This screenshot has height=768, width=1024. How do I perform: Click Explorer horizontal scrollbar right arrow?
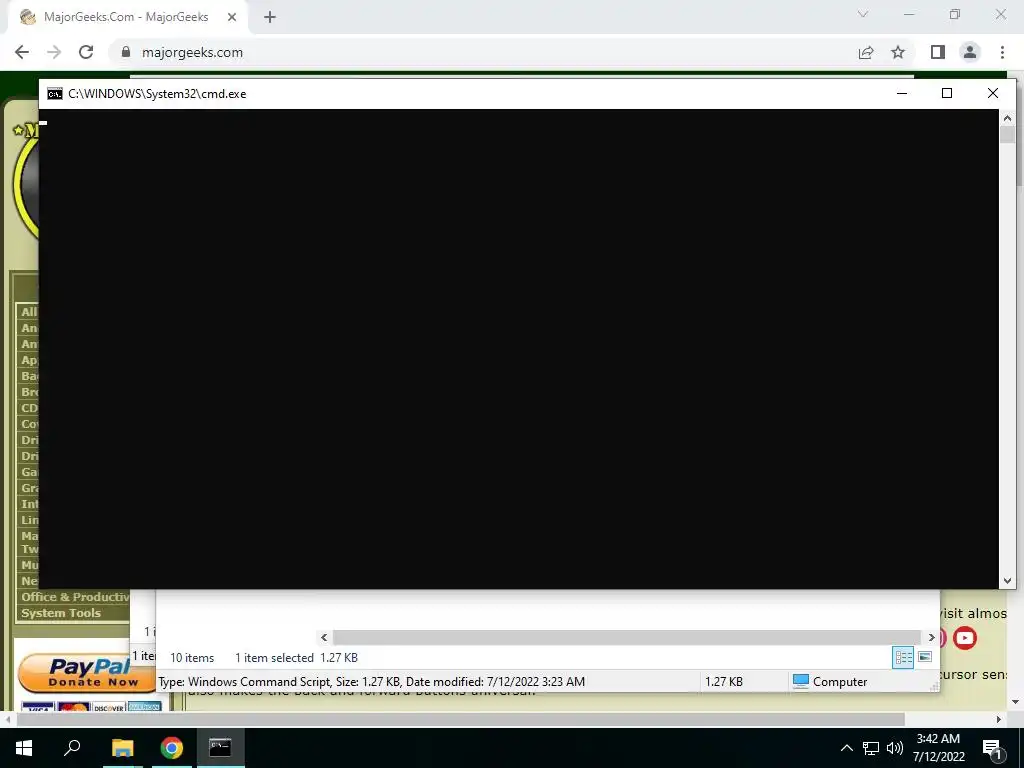[931, 637]
